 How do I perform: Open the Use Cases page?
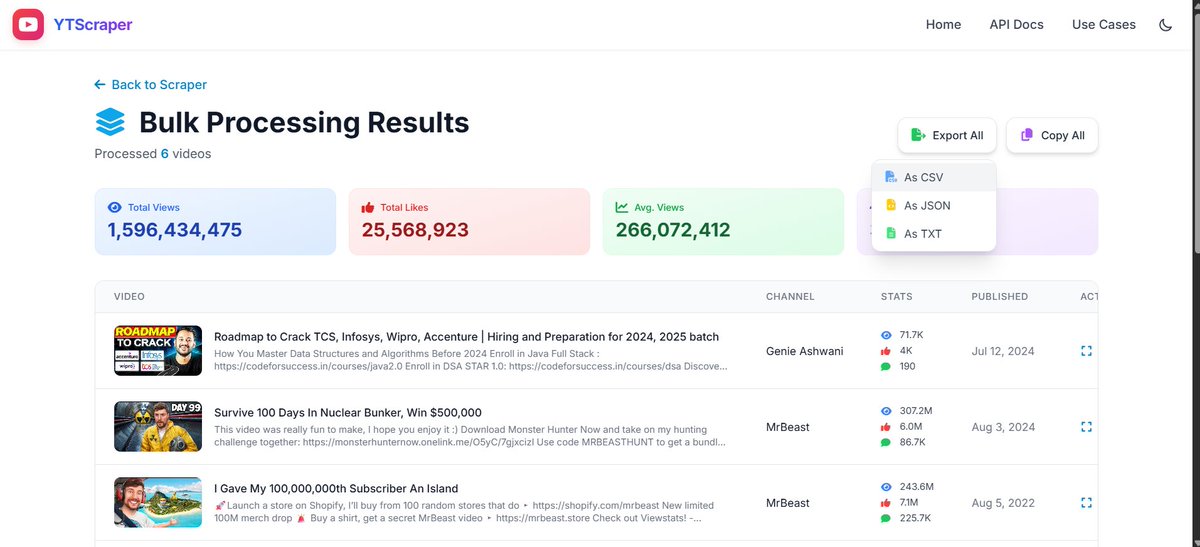(x=1104, y=25)
